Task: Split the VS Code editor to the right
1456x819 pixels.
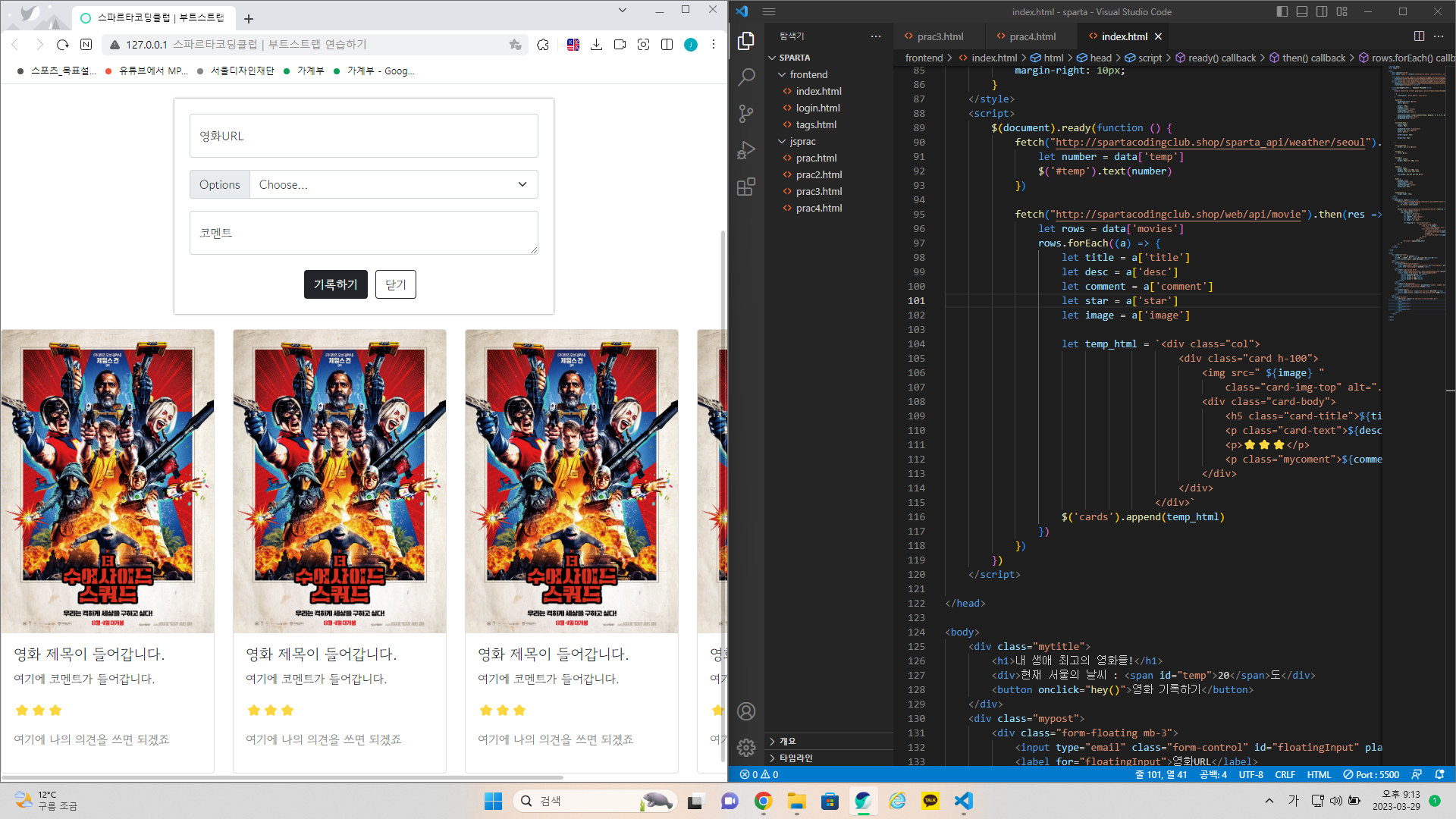Action: 1419,36
